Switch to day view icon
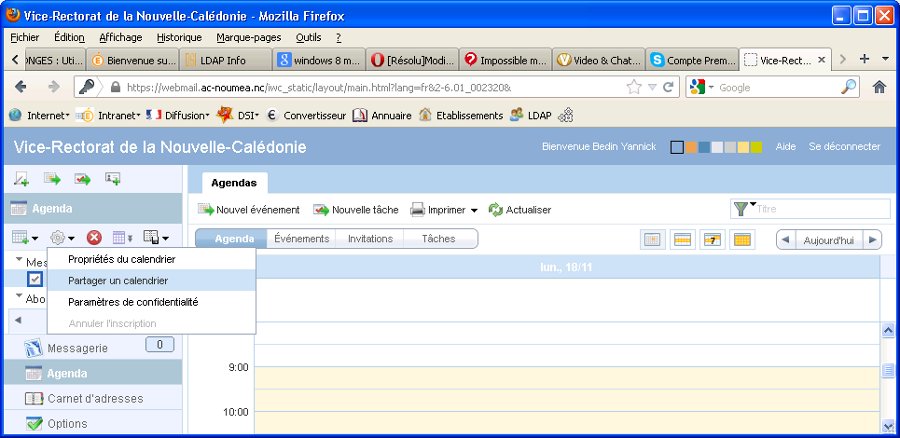 pos(651,239)
